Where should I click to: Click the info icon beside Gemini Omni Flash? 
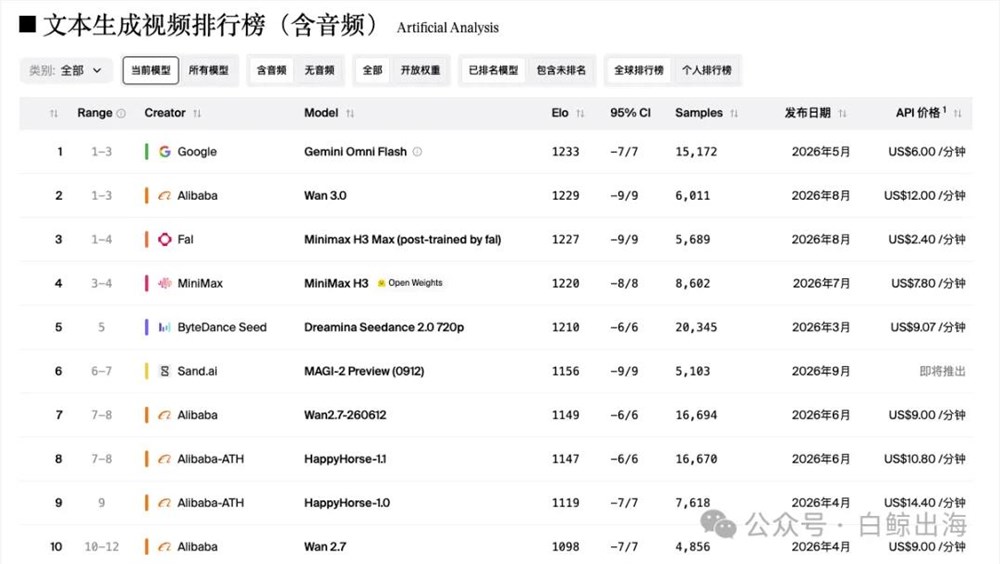click(x=417, y=152)
